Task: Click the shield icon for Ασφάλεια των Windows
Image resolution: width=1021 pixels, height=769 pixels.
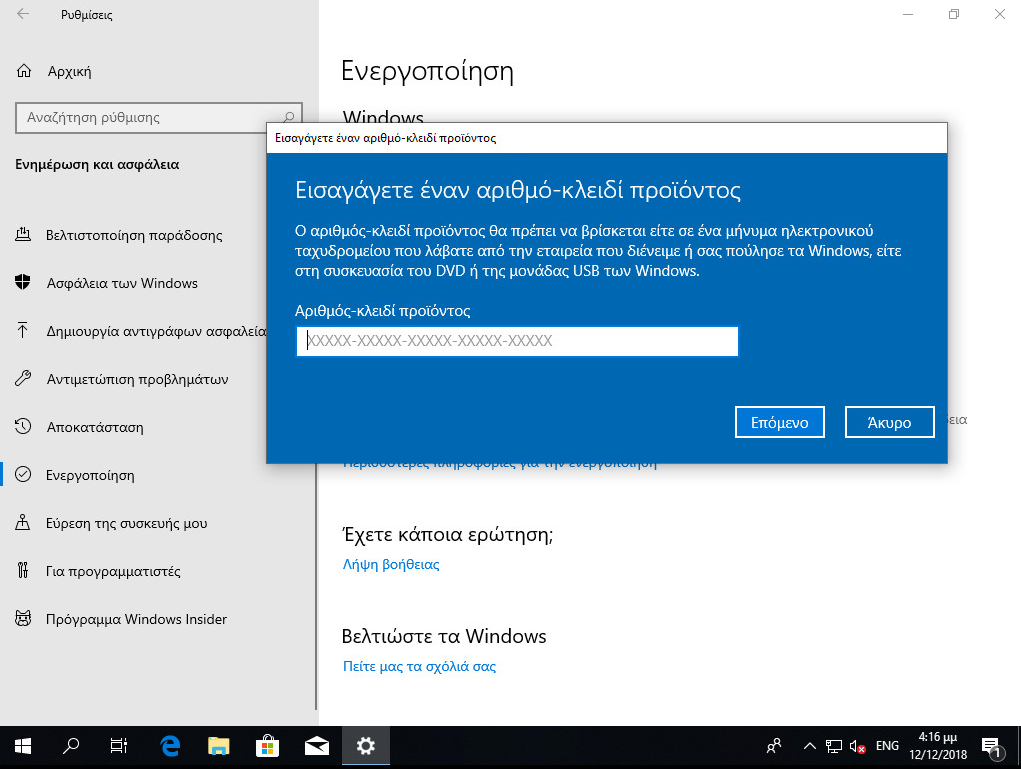Action: pos(23,283)
